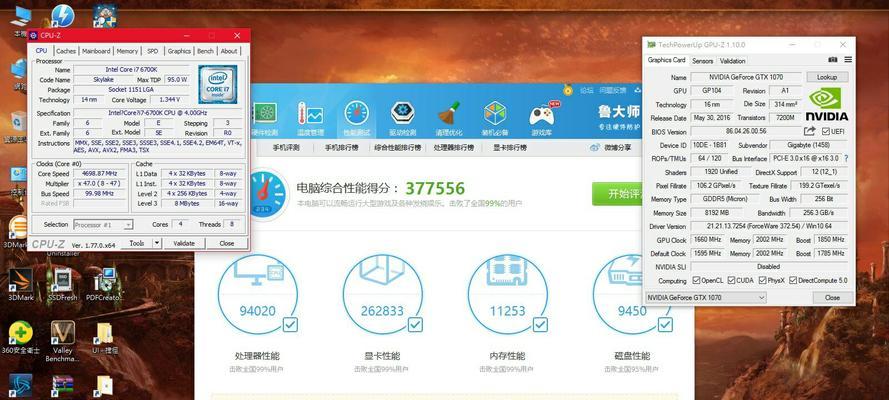Open hardware detection icon in Ludashi toolbar

coord(264,113)
